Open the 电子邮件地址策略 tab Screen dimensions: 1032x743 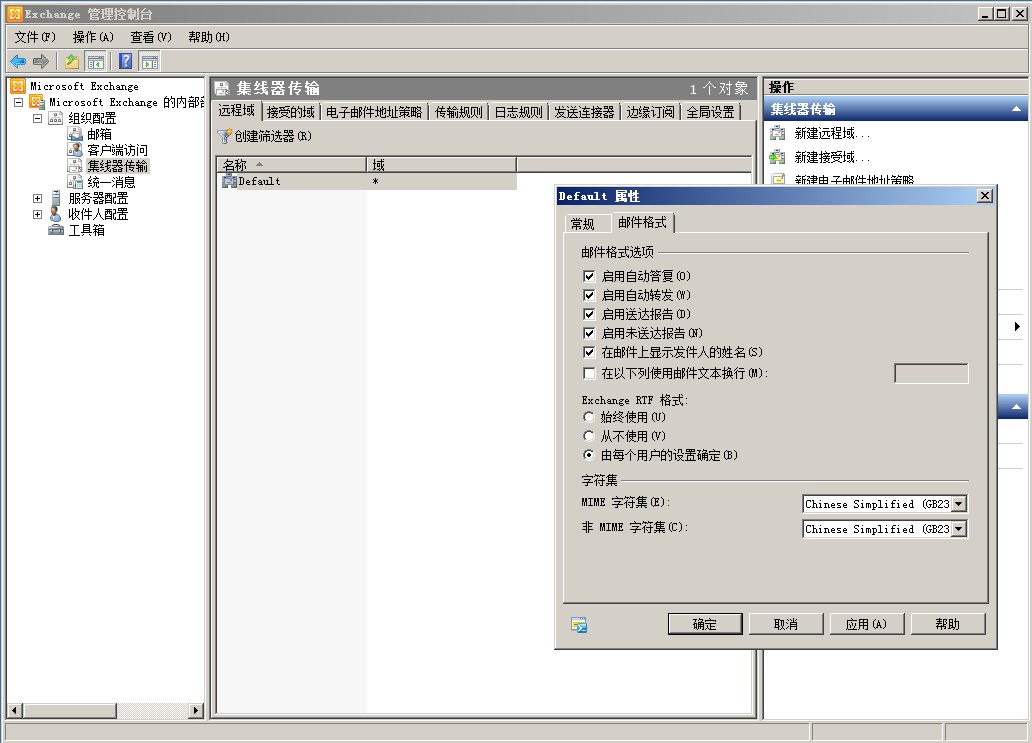tap(374, 113)
